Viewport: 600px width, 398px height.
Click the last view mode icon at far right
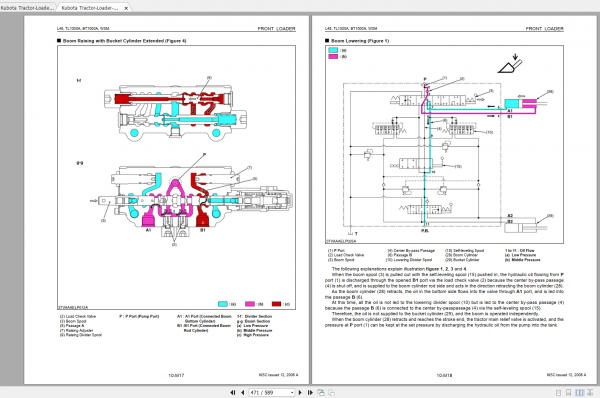(591, 393)
